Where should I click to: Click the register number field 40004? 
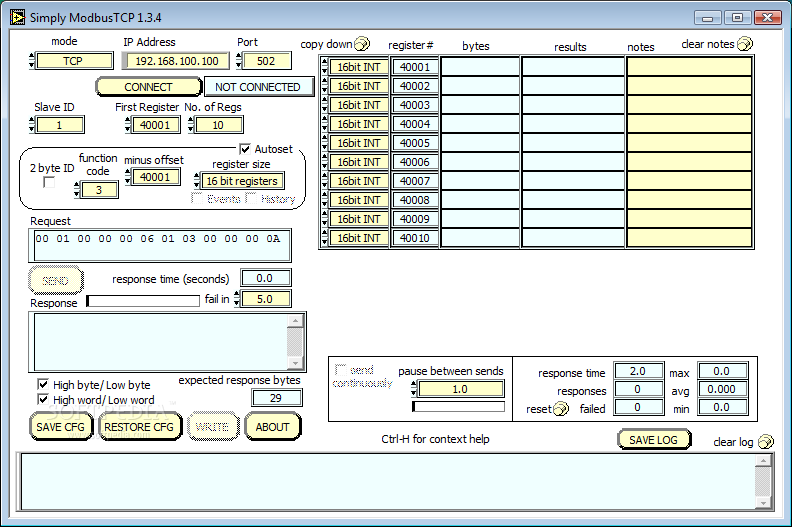point(415,124)
